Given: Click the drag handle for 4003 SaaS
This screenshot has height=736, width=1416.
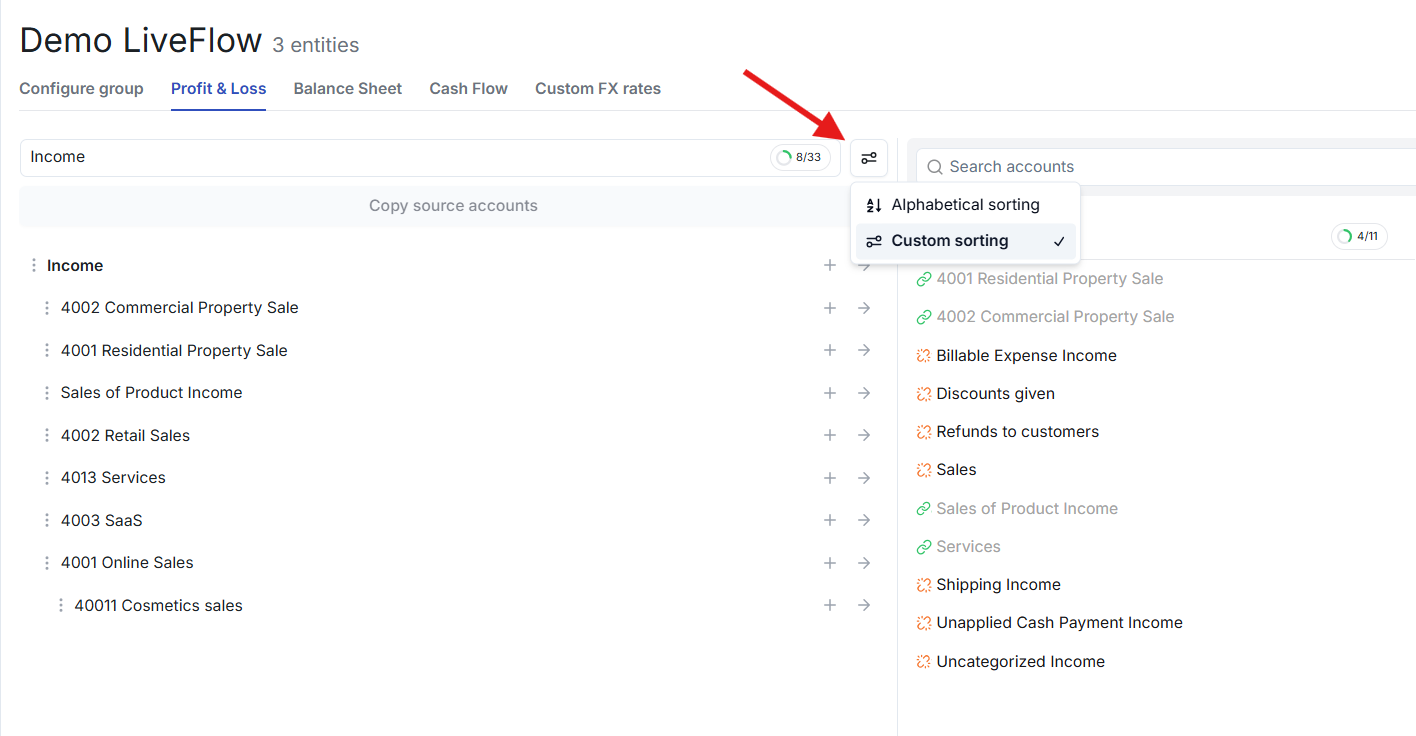Looking at the screenshot, I should pyautogui.click(x=47, y=521).
